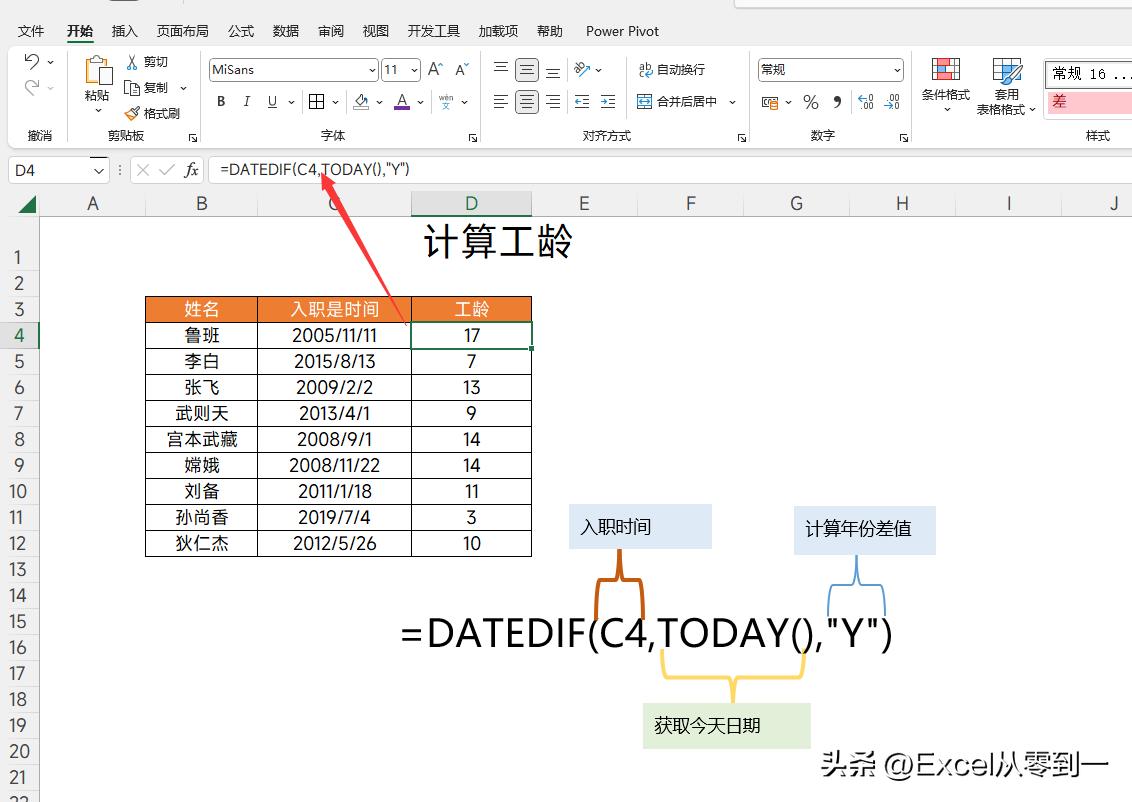Open Conditional Formatting (条件格式)

[x=946, y=86]
